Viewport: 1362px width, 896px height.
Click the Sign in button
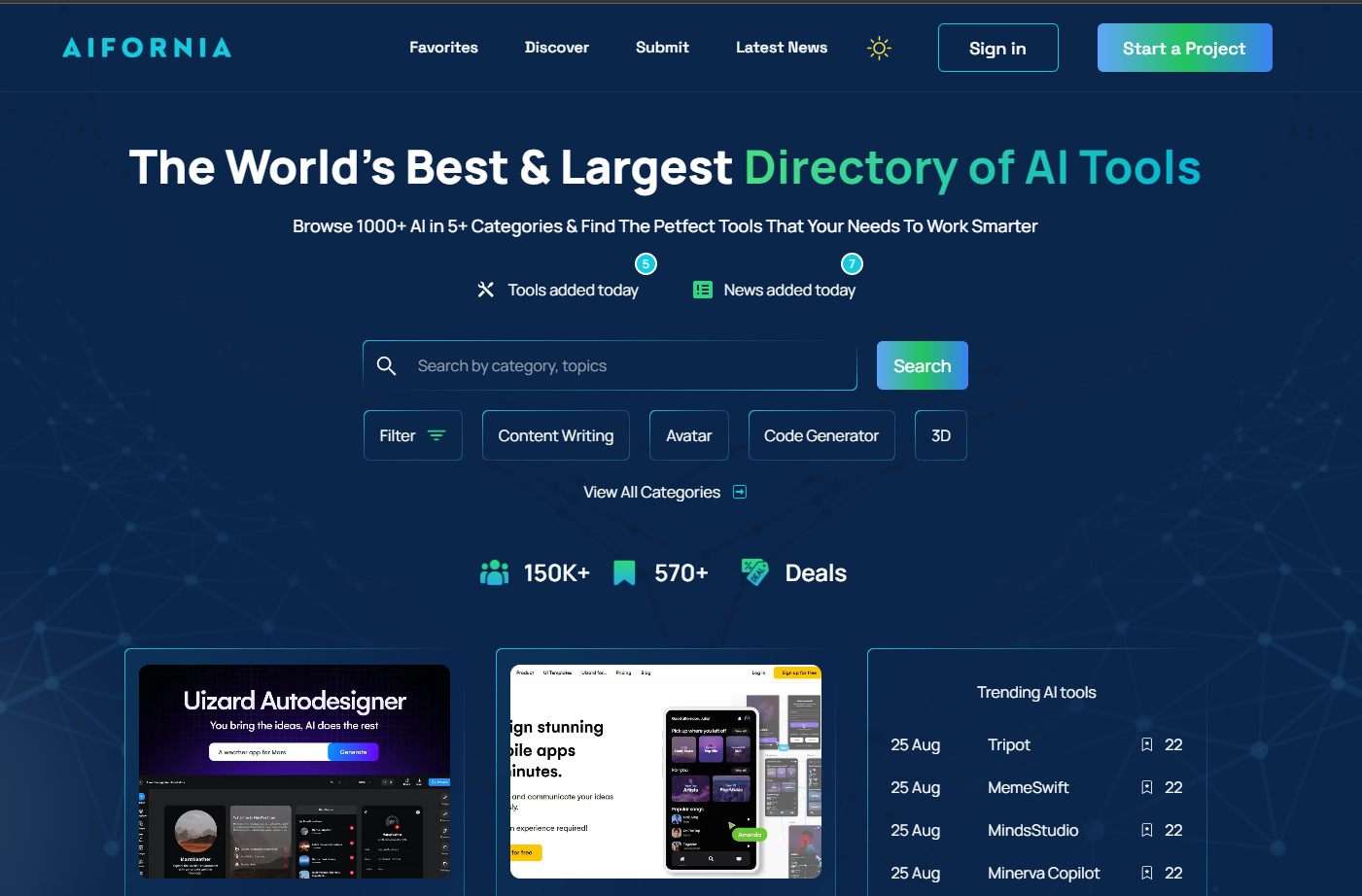[997, 48]
